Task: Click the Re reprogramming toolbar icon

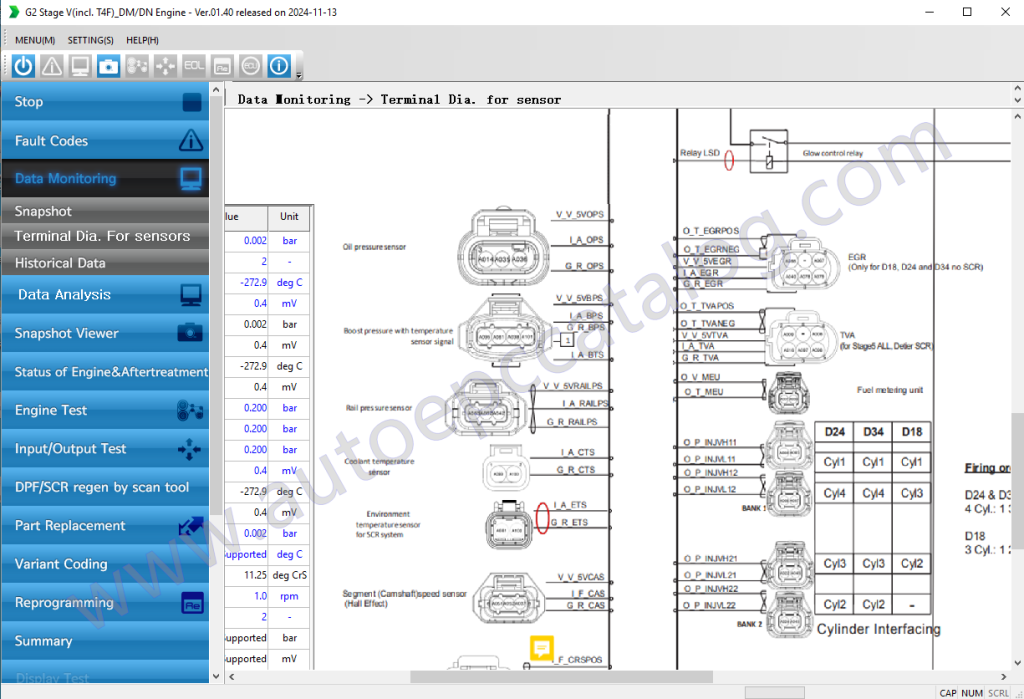Action: [222, 66]
